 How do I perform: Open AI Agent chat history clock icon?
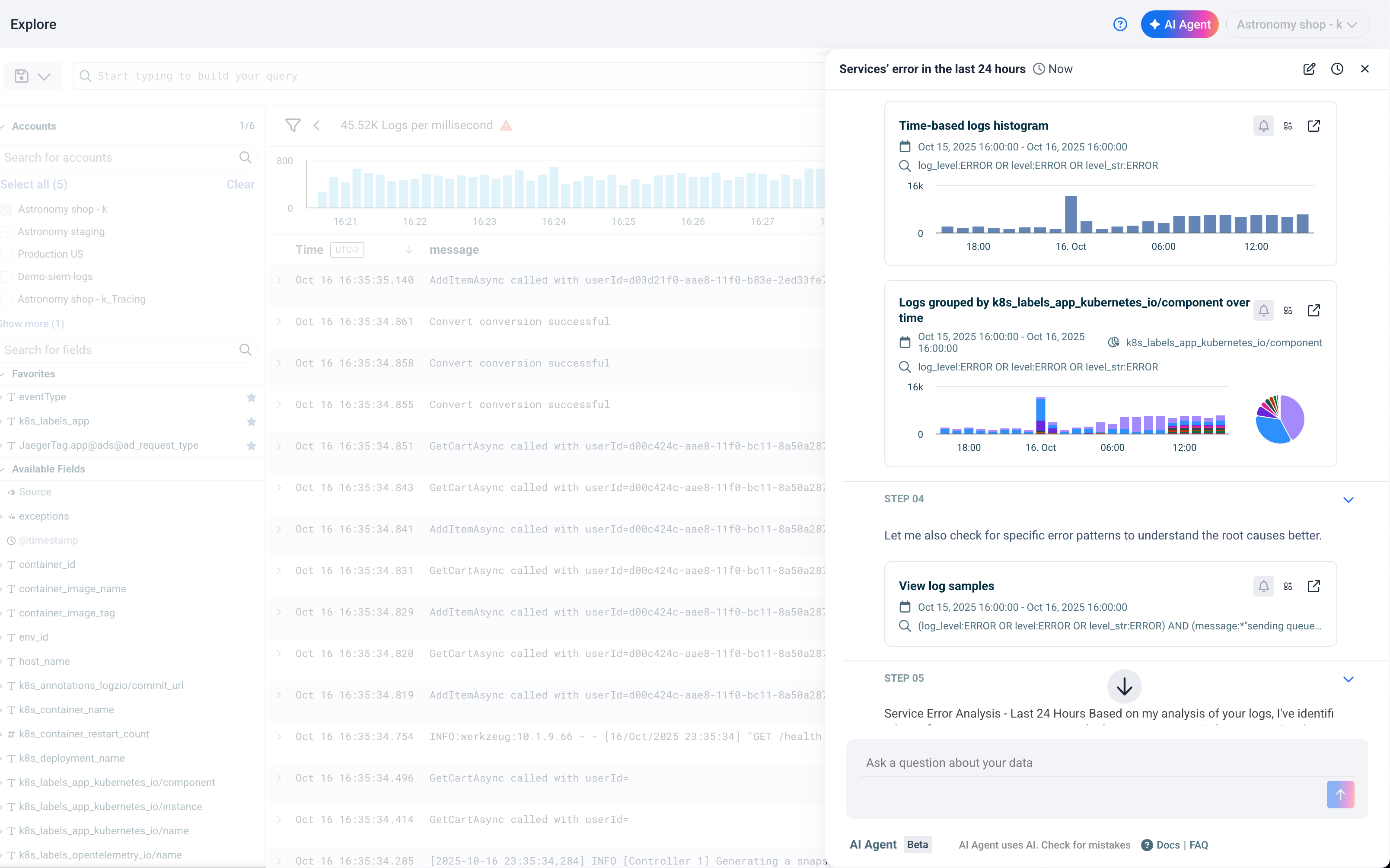pyautogui.click(x=1337, y=69)
